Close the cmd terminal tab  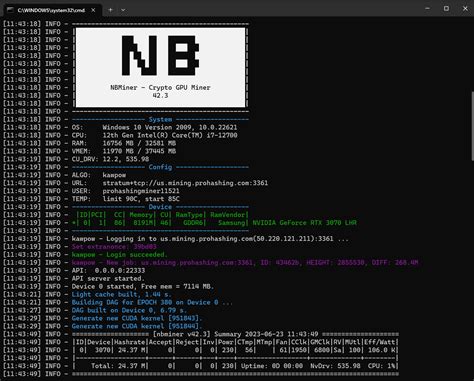(93, 10)
